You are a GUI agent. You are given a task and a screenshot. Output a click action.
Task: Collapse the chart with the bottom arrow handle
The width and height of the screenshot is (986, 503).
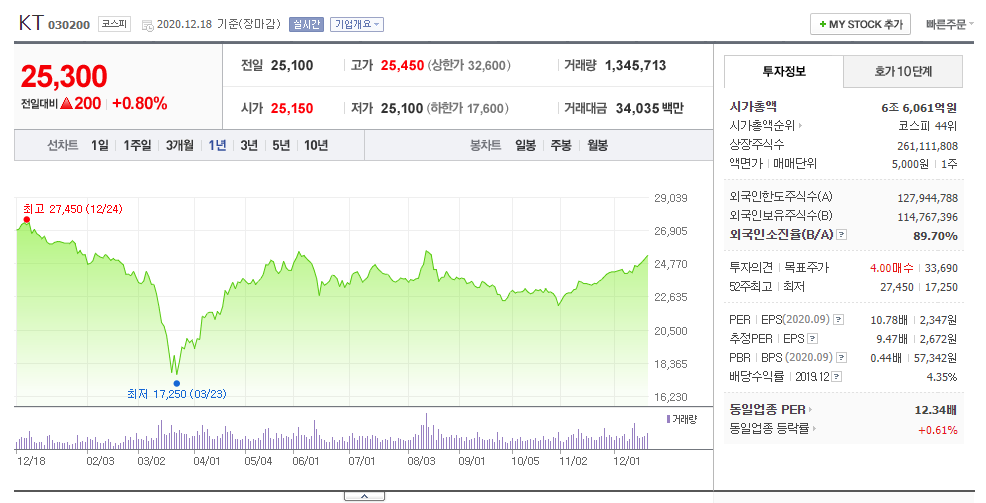click(x=364, y=497)
